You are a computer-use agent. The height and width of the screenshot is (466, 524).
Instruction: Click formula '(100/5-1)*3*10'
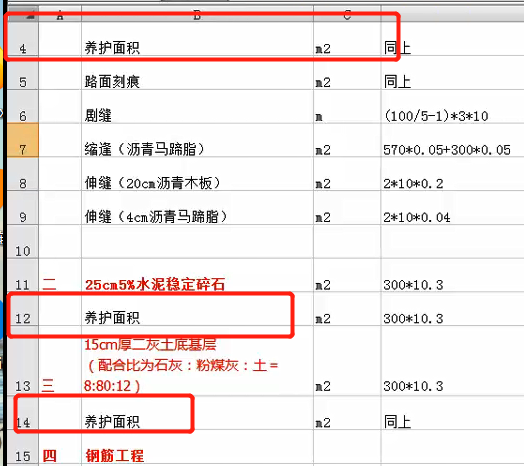436,116
